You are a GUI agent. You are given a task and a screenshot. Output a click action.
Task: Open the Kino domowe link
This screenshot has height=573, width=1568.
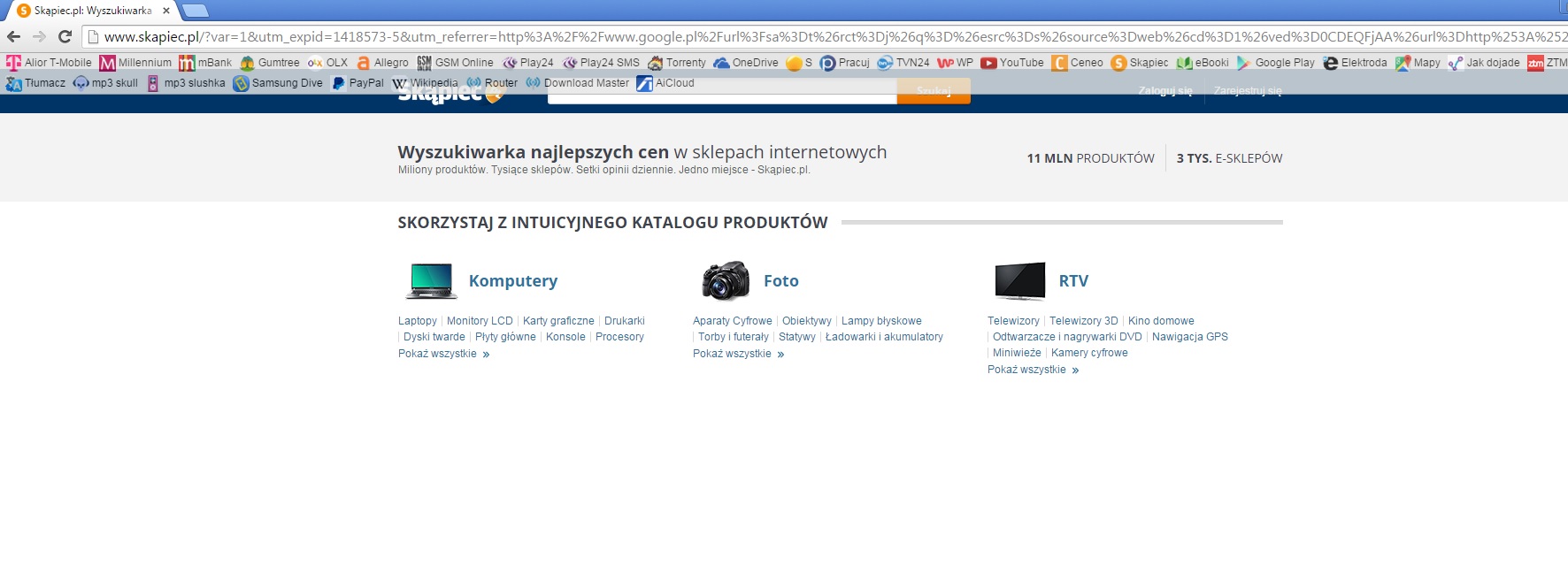pos(1161,321)
